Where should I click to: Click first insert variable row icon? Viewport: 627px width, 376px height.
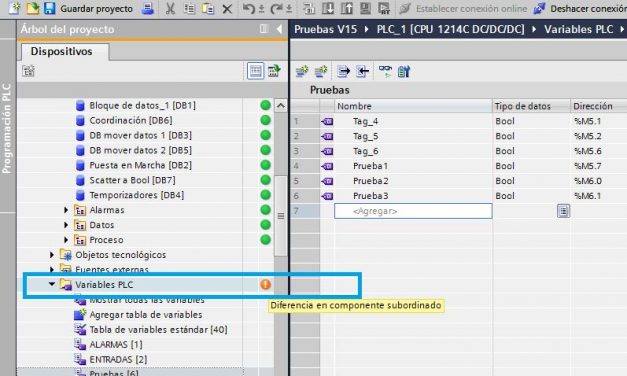click(302, 71)
